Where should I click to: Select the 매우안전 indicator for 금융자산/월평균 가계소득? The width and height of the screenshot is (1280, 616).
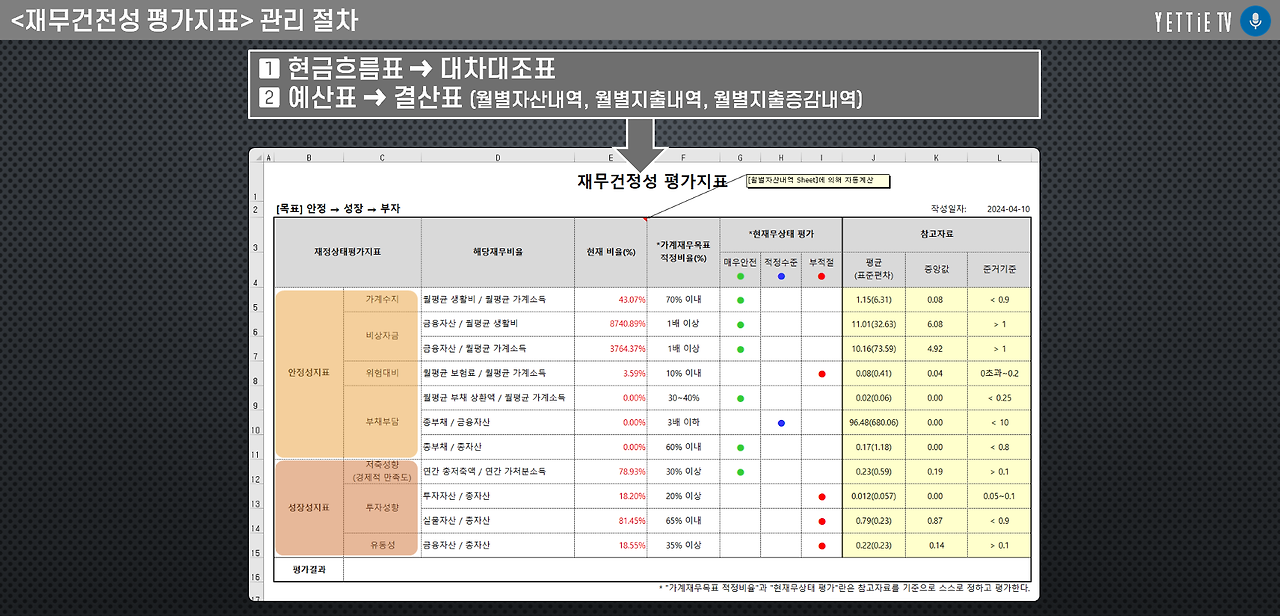[739, 348]
